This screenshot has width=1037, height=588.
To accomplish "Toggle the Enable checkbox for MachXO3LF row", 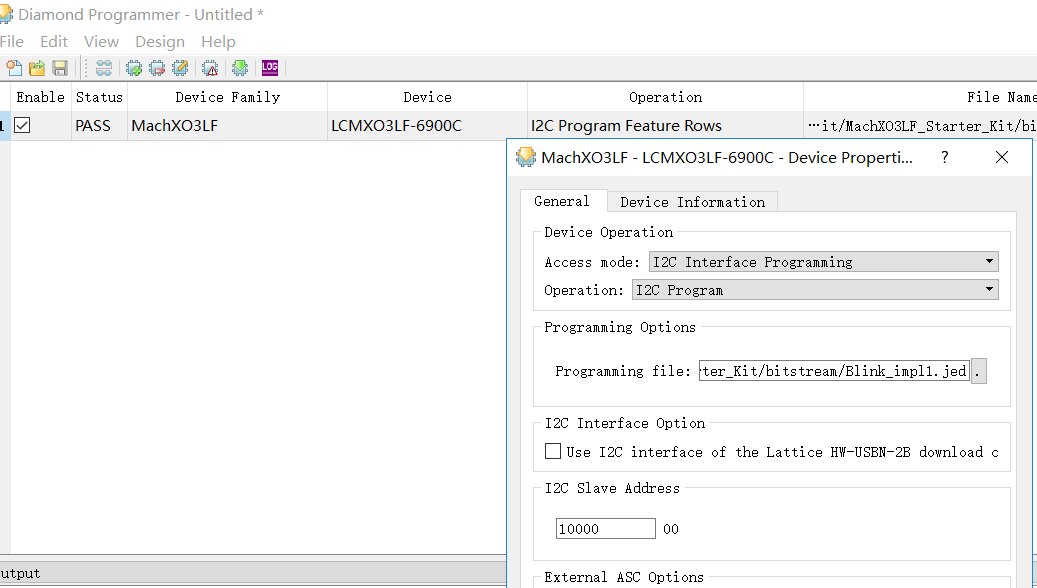I will pyautogui.click(x=24, y=125).
